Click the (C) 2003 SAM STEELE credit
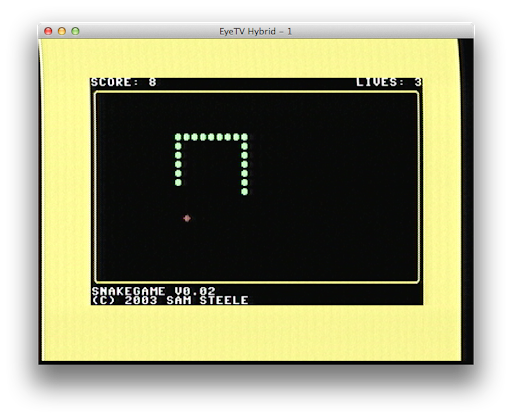Image resolution: width=512 pixels, height=418 pixels. click(170, 300)
